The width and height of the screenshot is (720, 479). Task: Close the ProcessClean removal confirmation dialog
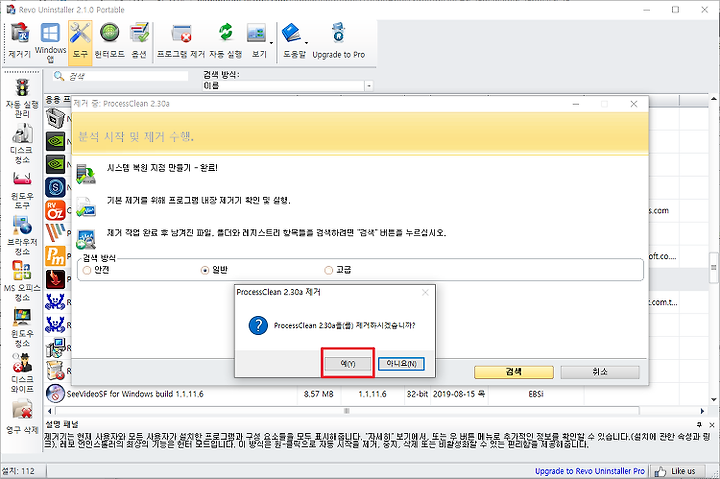click(425, 292)
